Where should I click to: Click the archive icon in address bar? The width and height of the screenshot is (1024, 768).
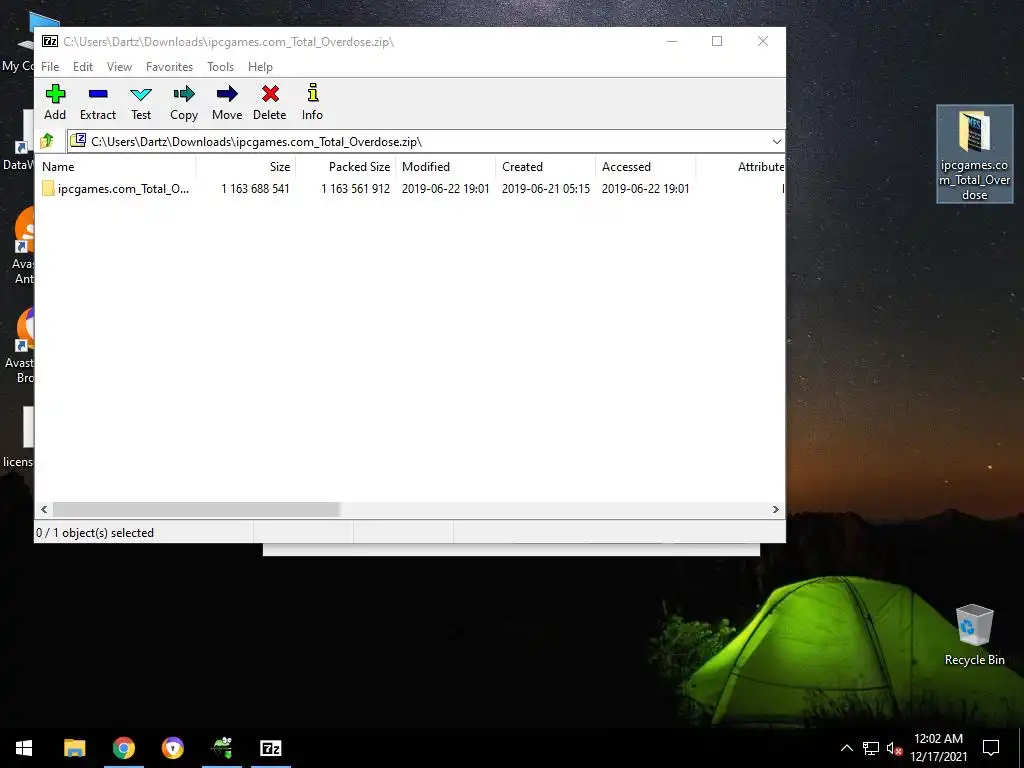[78, 140]
